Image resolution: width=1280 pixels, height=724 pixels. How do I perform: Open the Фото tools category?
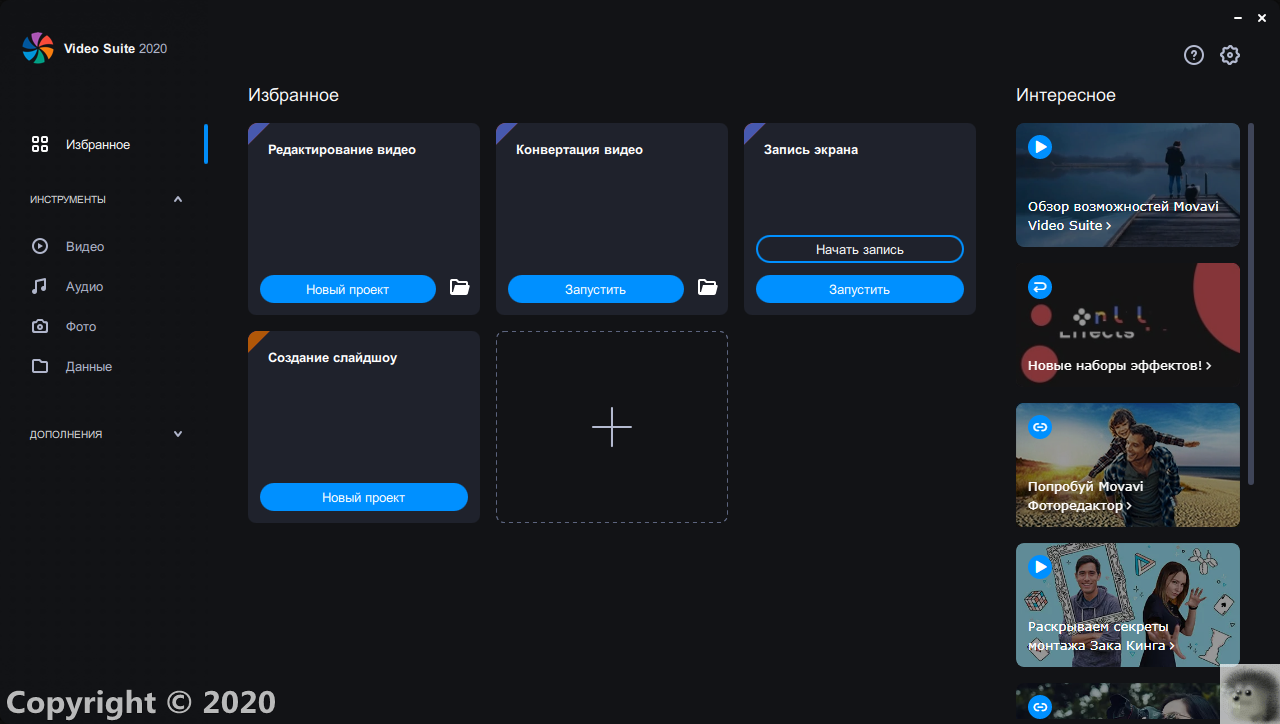point(81,326)
